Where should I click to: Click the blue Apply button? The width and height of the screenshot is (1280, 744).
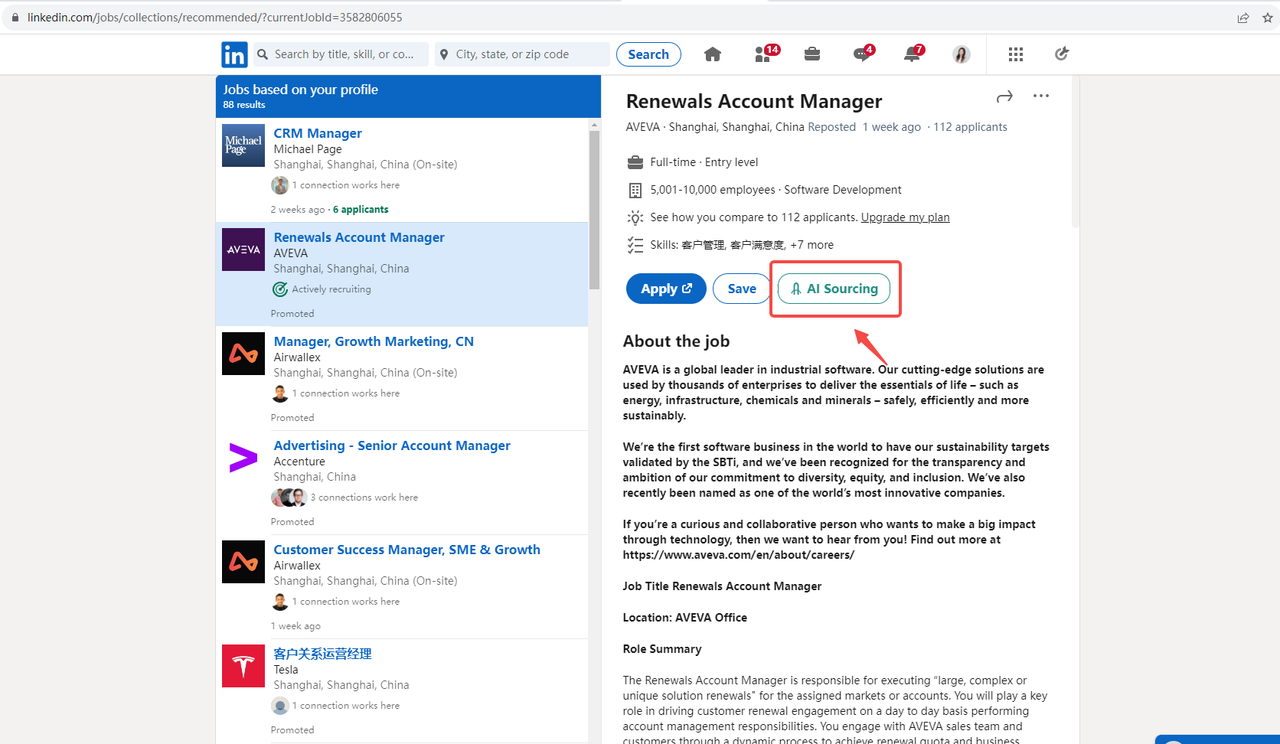coord(666,289)
